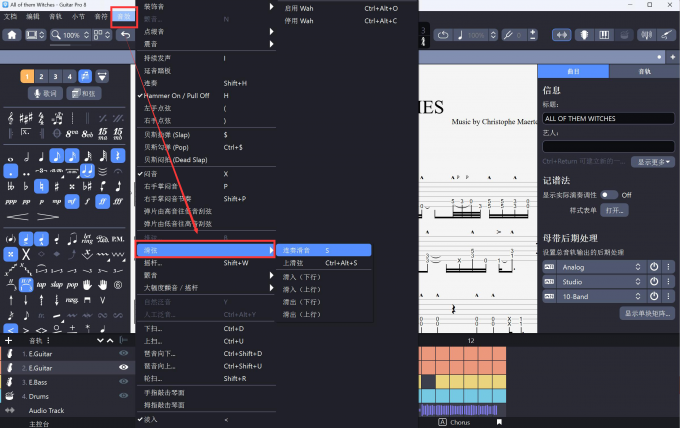Click the 歌词 lyrics microphone button
The height and width of the screenshot is (428, 680).
43,93
